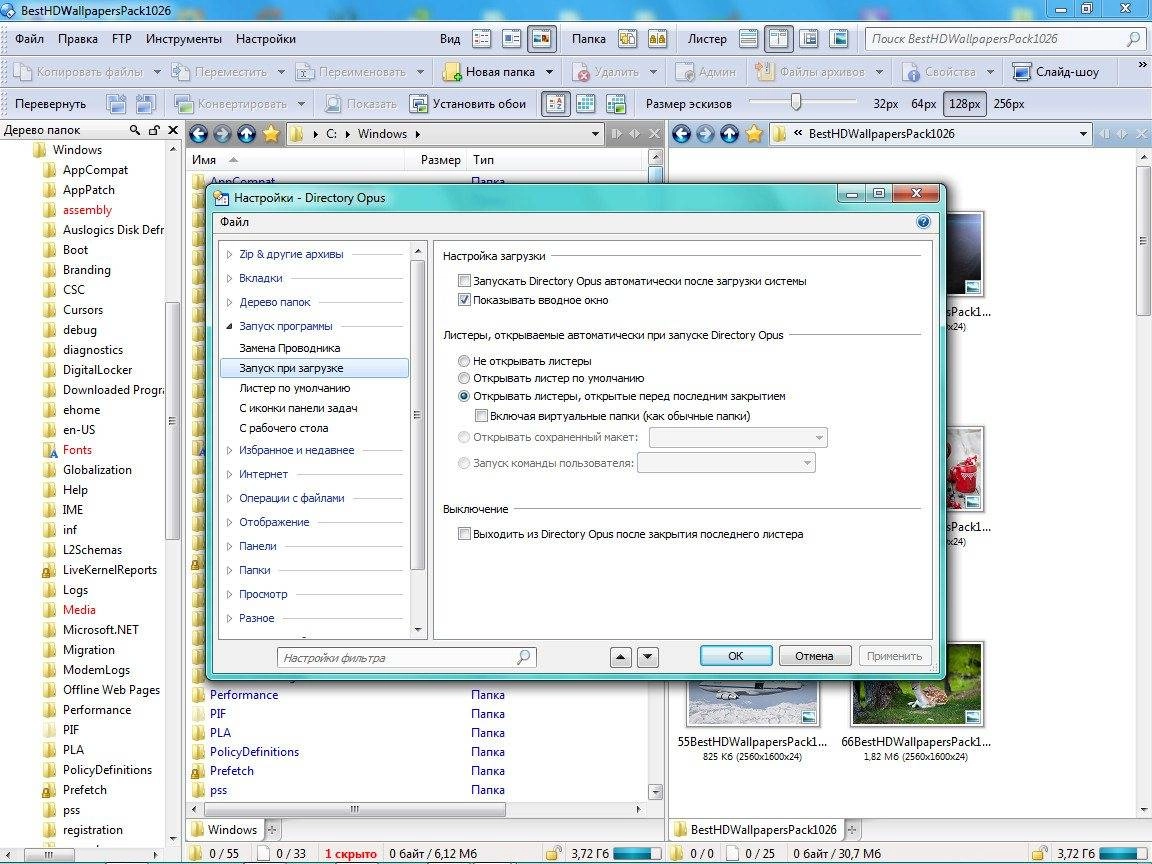Open Листер по умолчанию settings page
This screenshot has width=1152, height=864.
[295, 388]
